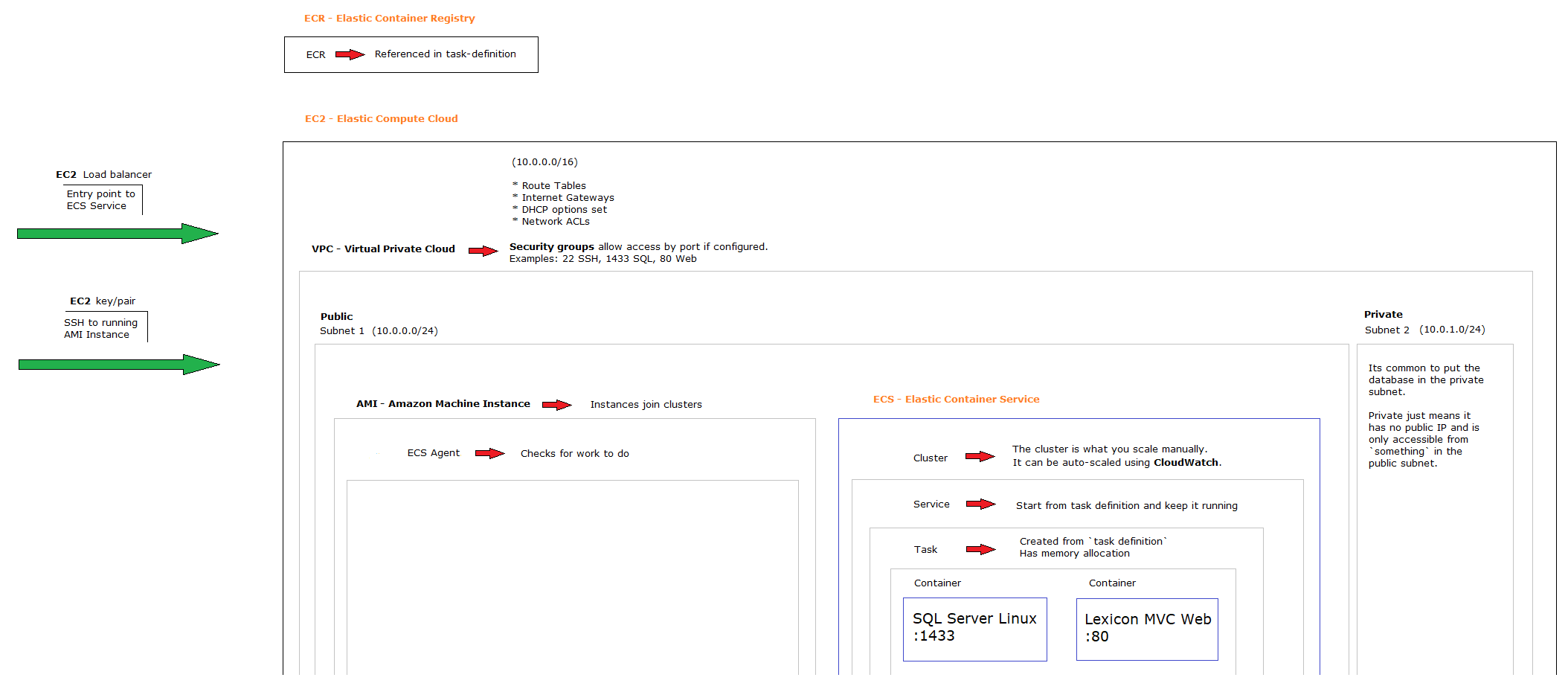Click the '(10.0.0.0/16)' CIDR text

click(544, 162)
